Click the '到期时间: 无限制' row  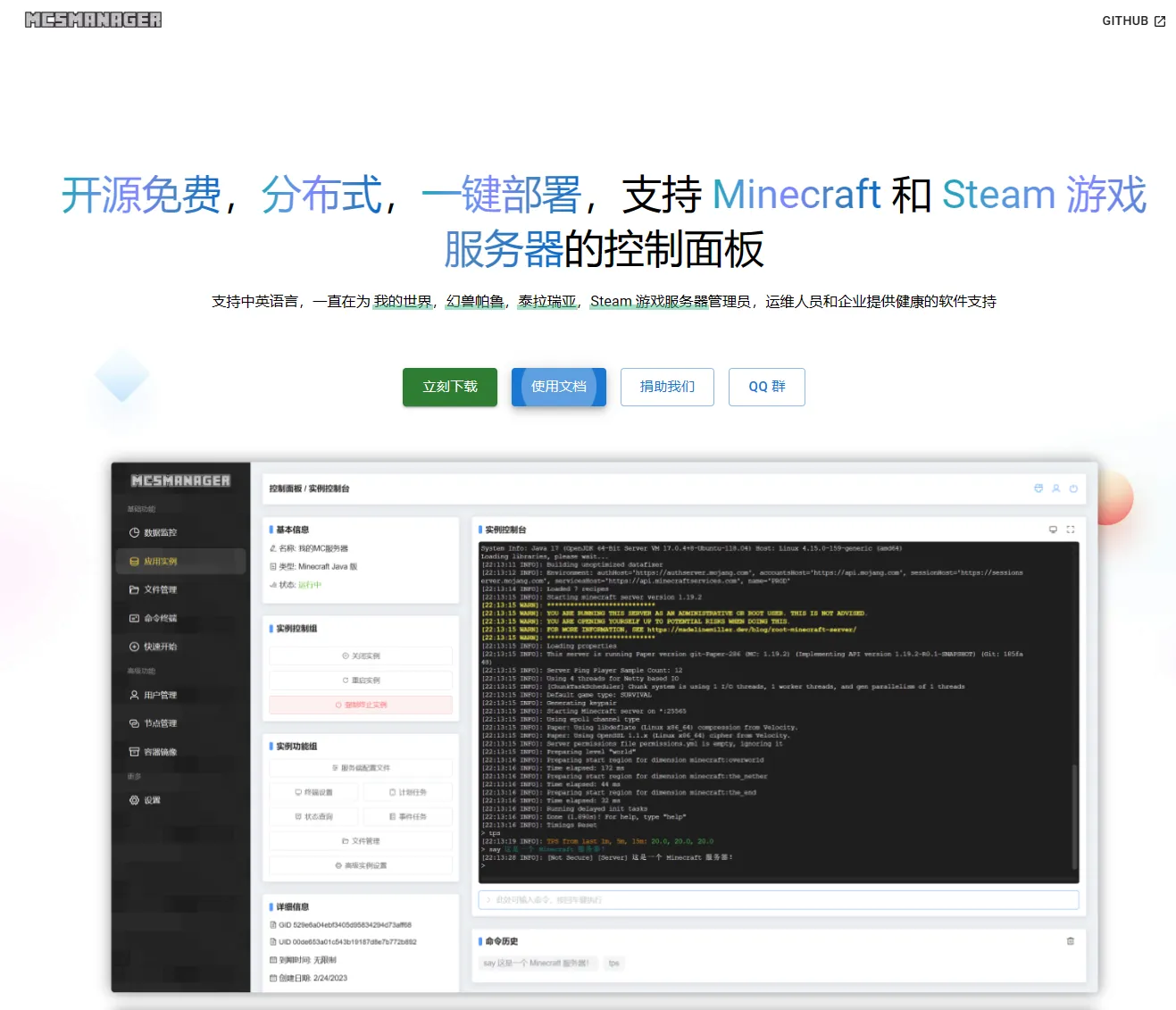point(303,960)
